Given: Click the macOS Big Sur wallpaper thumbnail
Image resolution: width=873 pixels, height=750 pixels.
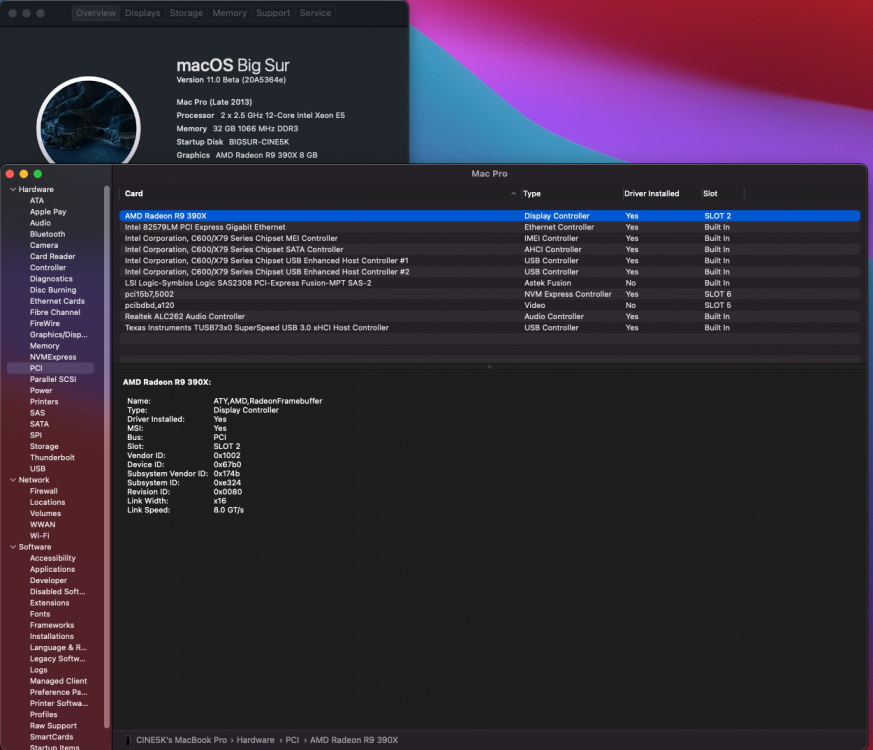Looking at the screenshot, I should click(88, 122).
